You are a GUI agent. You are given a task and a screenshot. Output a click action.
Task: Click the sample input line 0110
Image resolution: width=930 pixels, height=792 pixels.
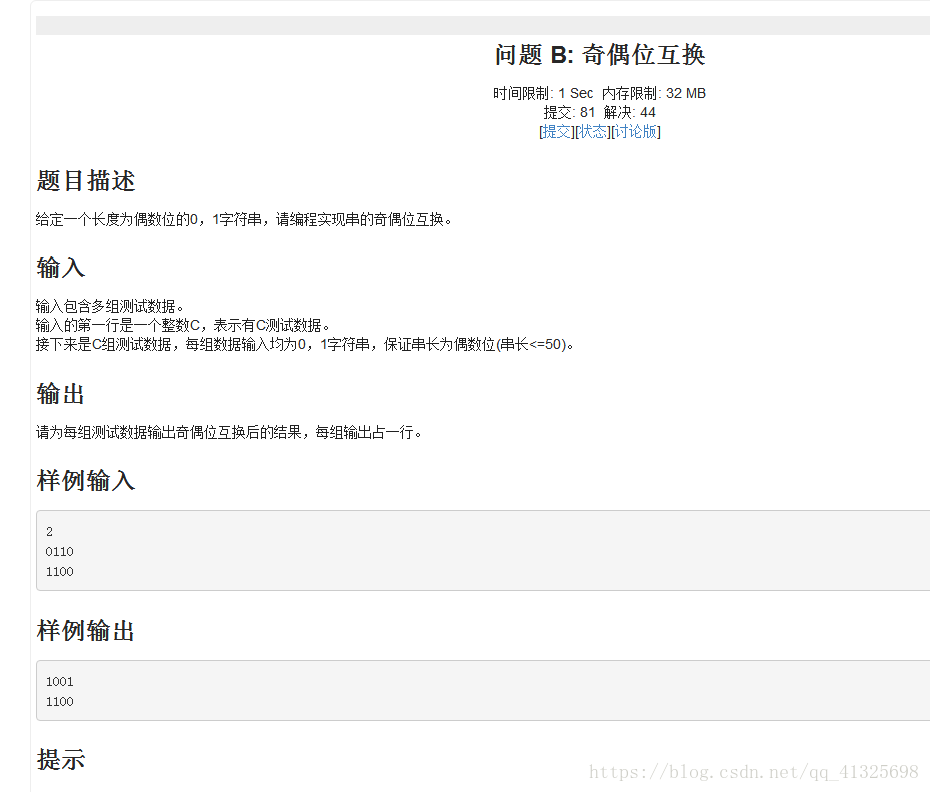(59, 552)
